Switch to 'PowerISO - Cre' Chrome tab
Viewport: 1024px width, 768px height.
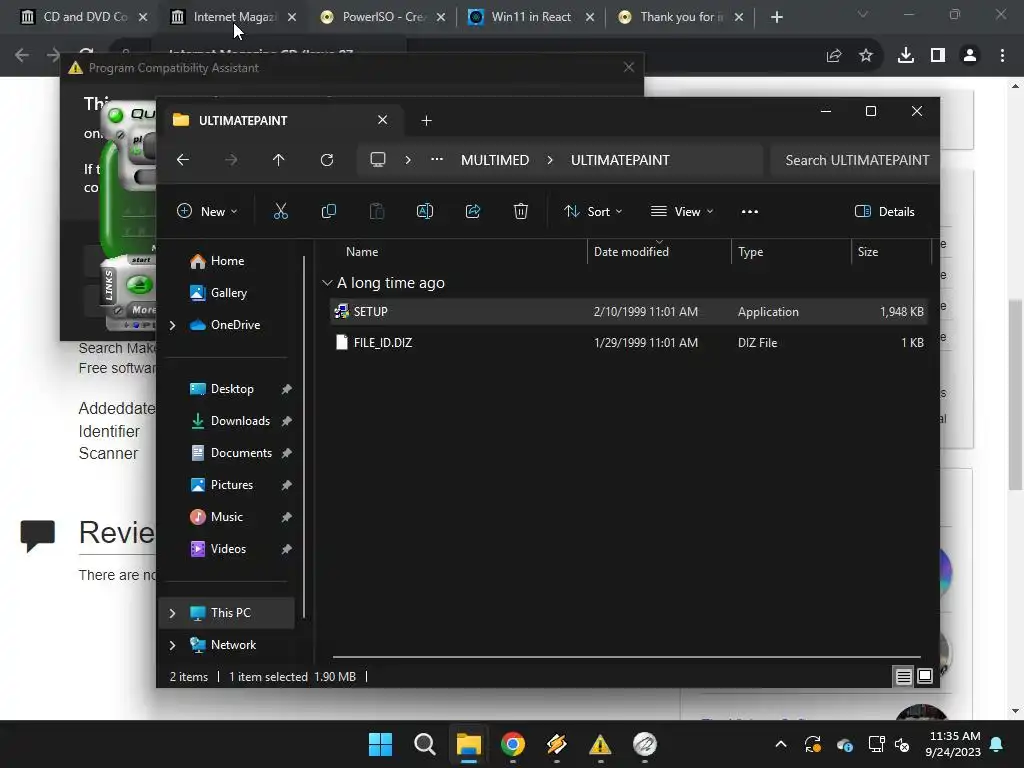point(383,17)
